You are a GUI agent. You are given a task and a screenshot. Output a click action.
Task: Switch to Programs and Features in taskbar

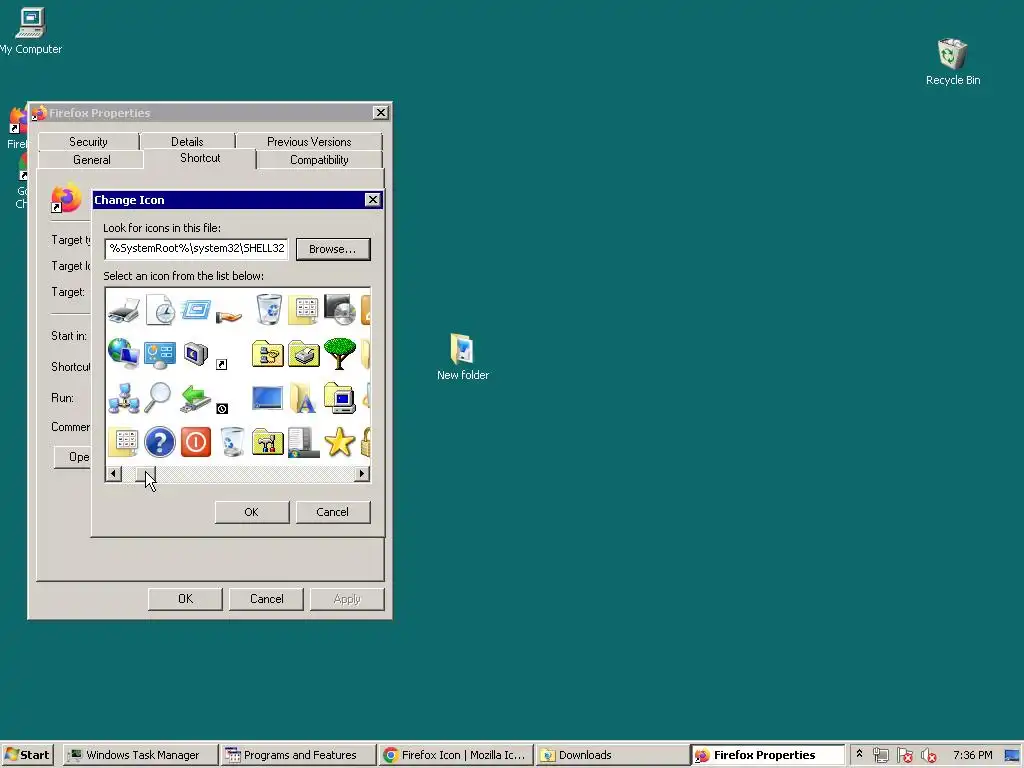[x=298, y=755]
